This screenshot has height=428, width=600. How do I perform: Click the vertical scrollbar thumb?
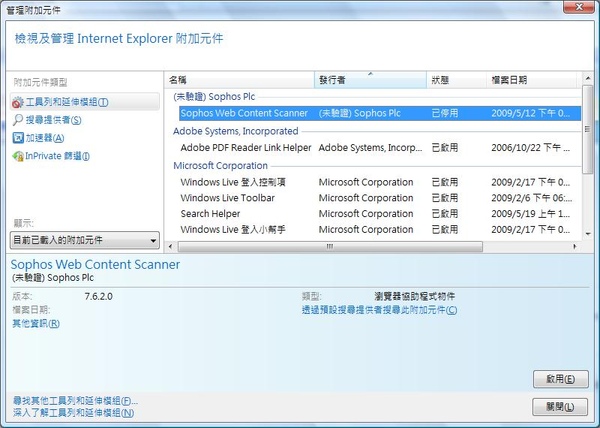(588, 130)
